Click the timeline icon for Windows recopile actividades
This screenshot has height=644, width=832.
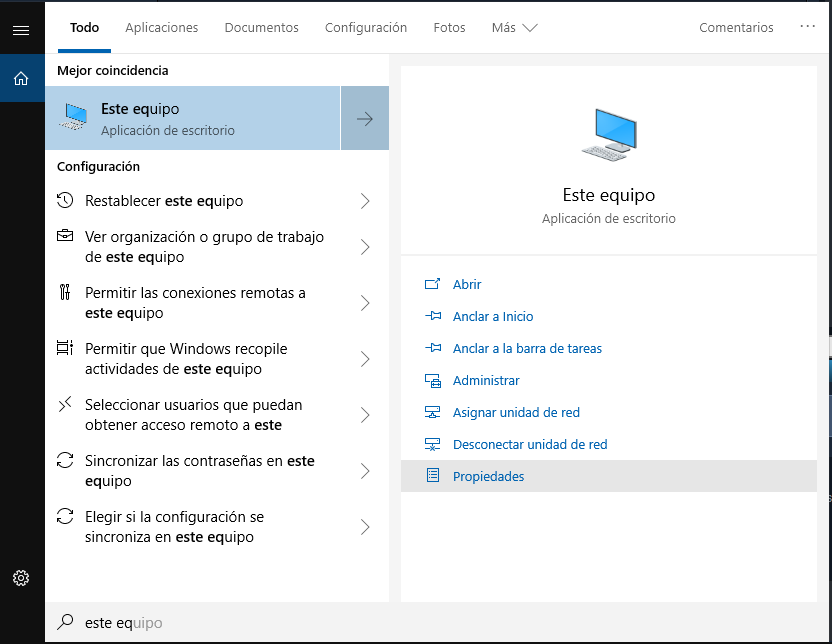click(65, 347)
